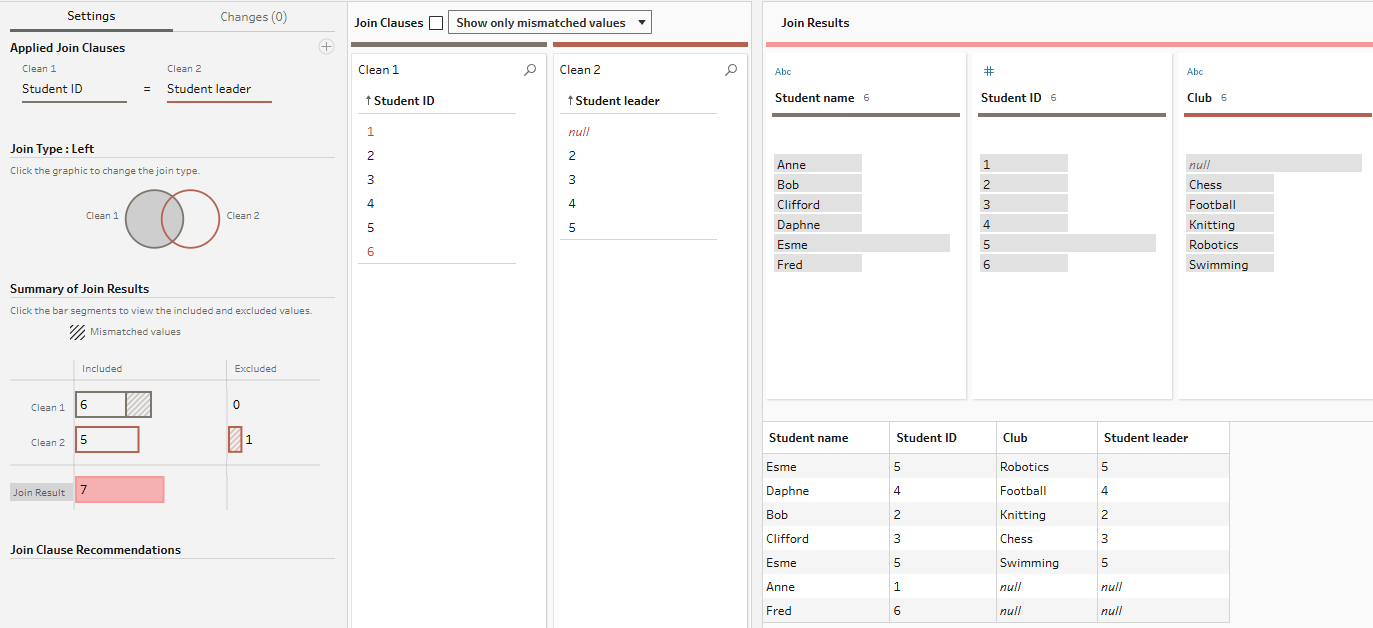Toggle the Join Clauses mismatched checkbox
1373x628 pixels.
point(436,23)
